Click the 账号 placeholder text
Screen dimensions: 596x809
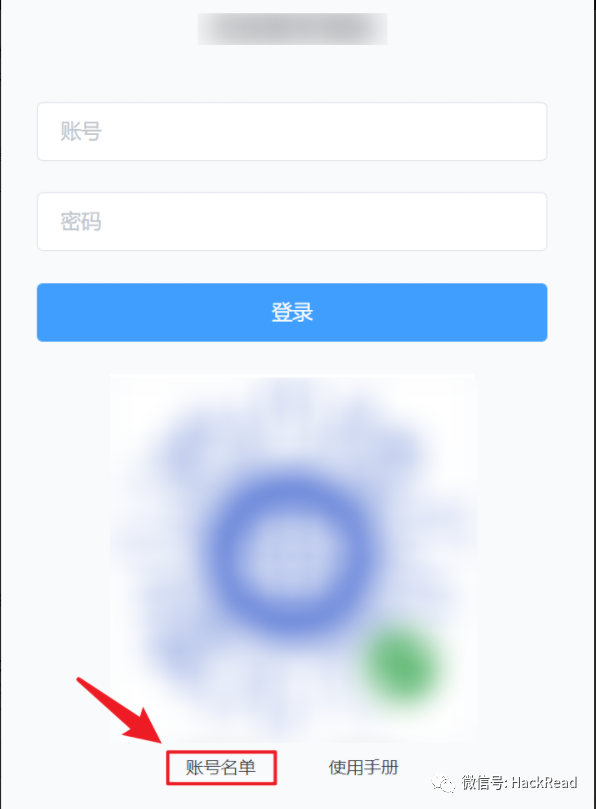click(81, 131)
